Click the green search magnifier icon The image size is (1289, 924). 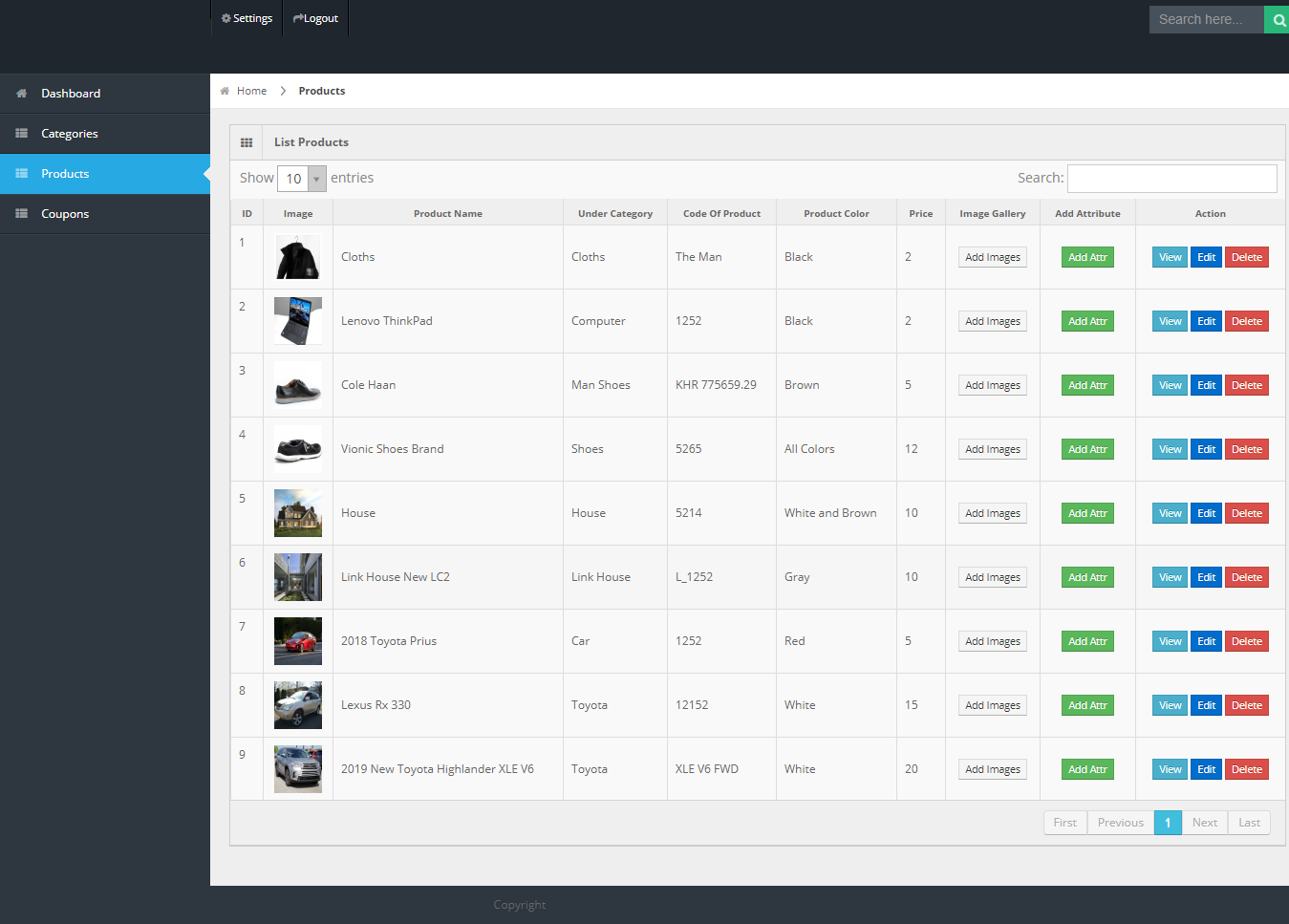(x=1278, y=19)
